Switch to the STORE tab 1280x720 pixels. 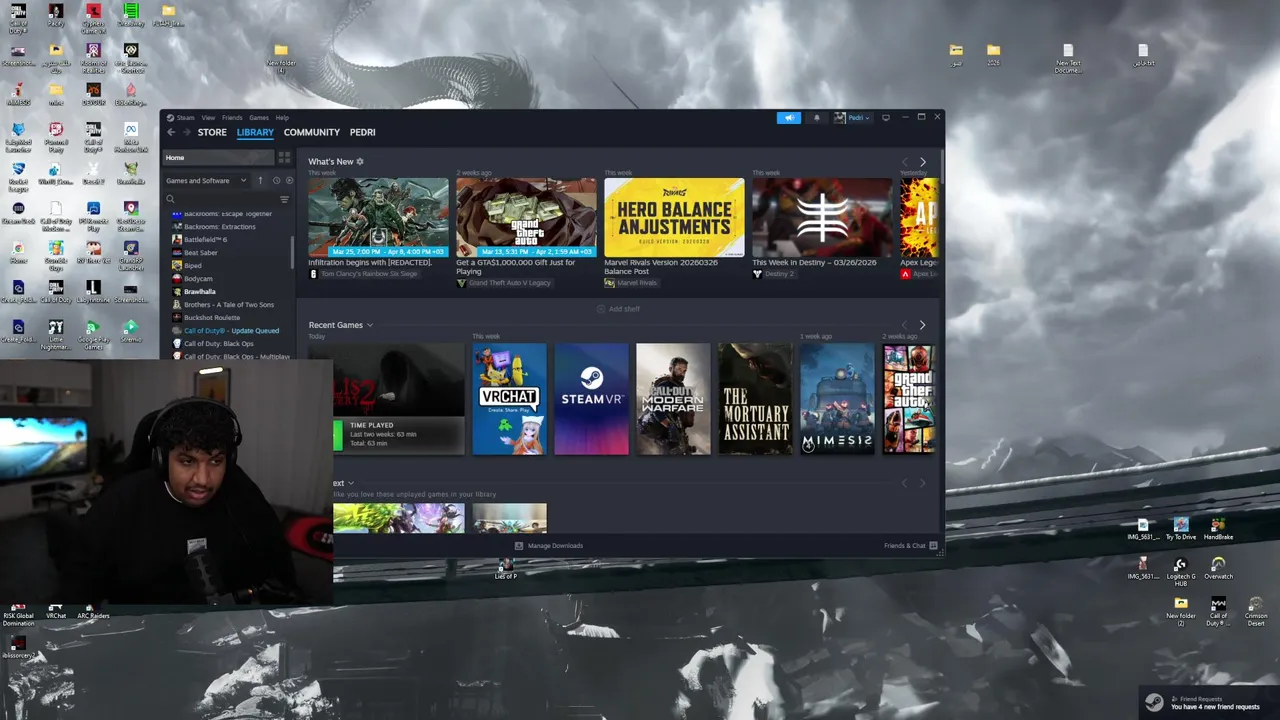pyautogui.click(x=212, y=132)
